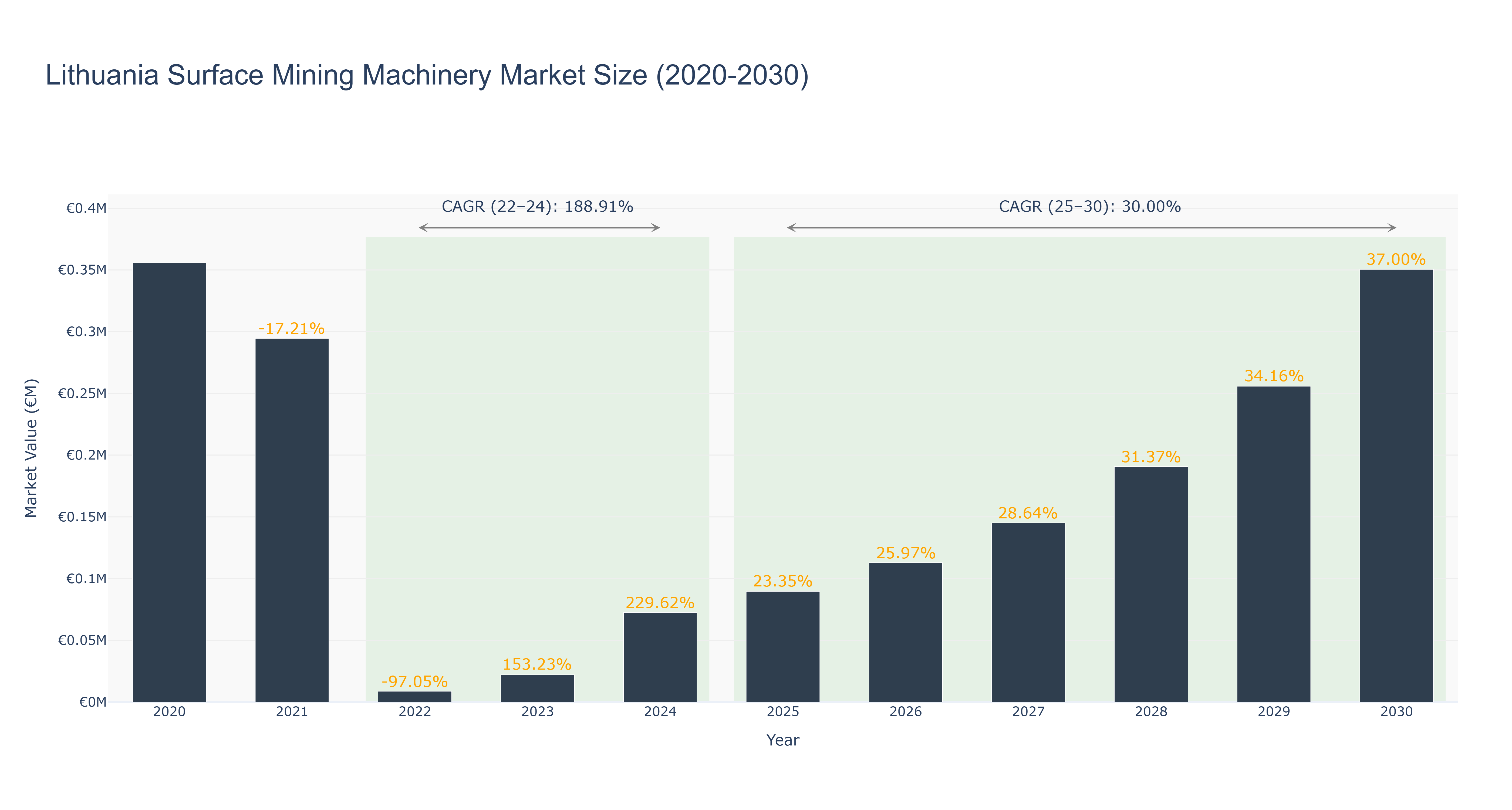
Task: Click the 2020 market value bar
Action: tap(169, 482)
